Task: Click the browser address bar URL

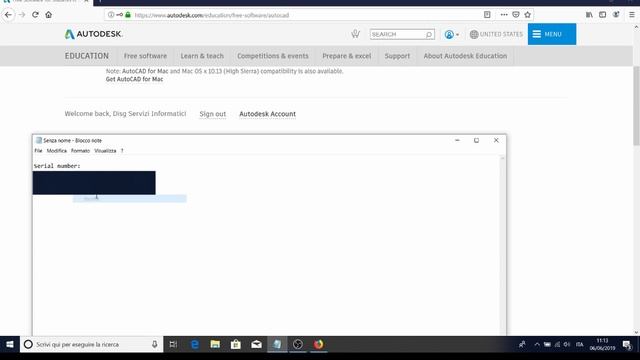Action: [211, 15]
